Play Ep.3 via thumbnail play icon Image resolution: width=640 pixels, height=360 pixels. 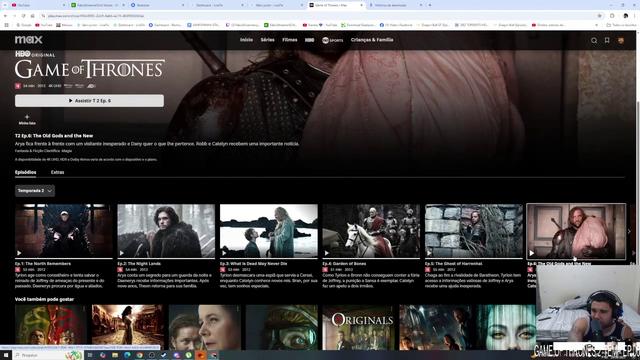(224, 253)
